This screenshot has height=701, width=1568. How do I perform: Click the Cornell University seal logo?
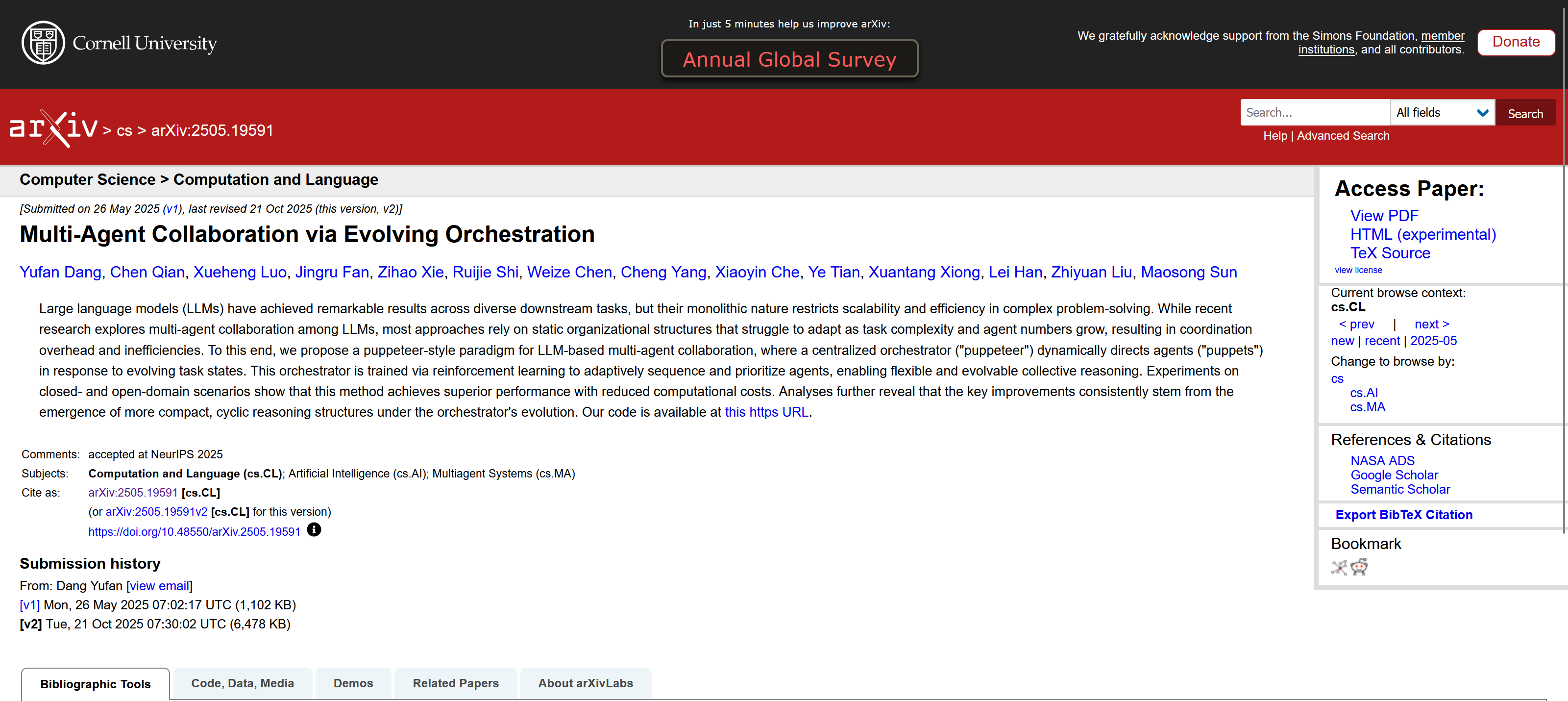point(43,43)
